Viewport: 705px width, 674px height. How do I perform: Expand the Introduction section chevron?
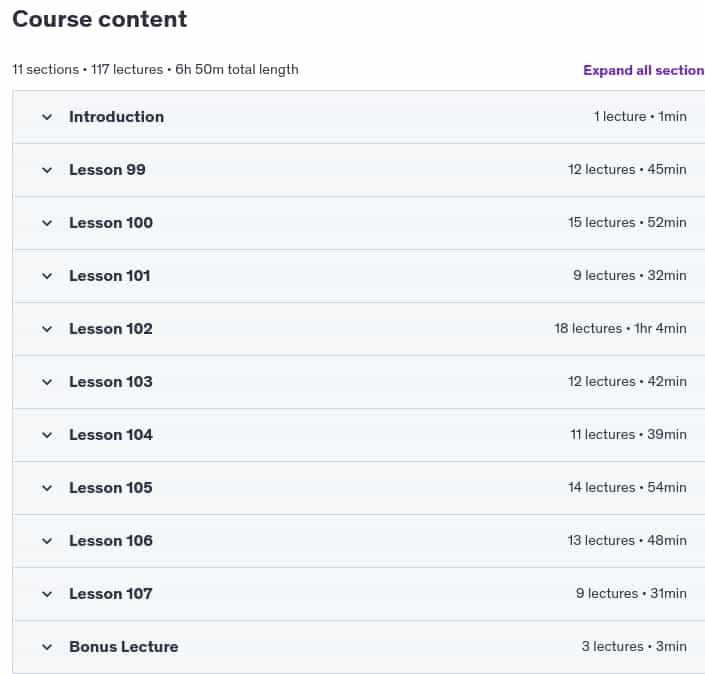pos(47,117)
